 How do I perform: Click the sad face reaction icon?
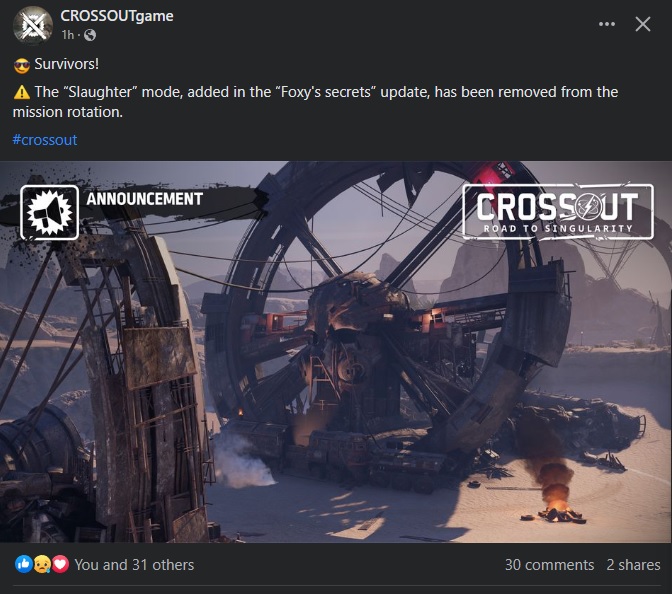(42, 564)
